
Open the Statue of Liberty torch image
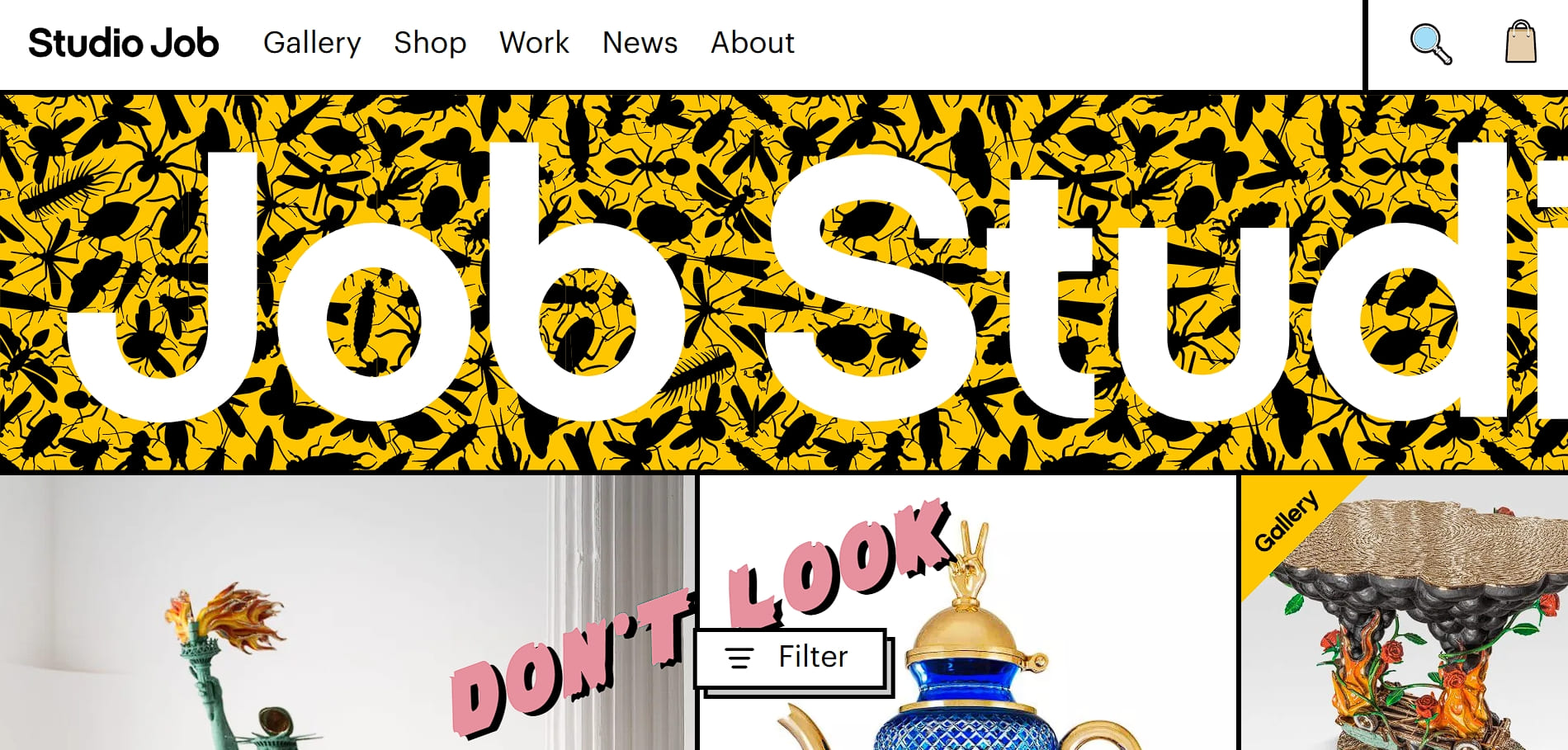coord(347,612)
